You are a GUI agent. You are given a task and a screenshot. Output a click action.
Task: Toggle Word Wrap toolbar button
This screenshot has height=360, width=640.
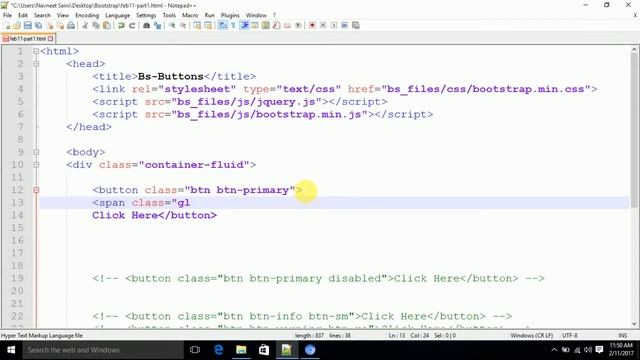[x=222, y=25]
